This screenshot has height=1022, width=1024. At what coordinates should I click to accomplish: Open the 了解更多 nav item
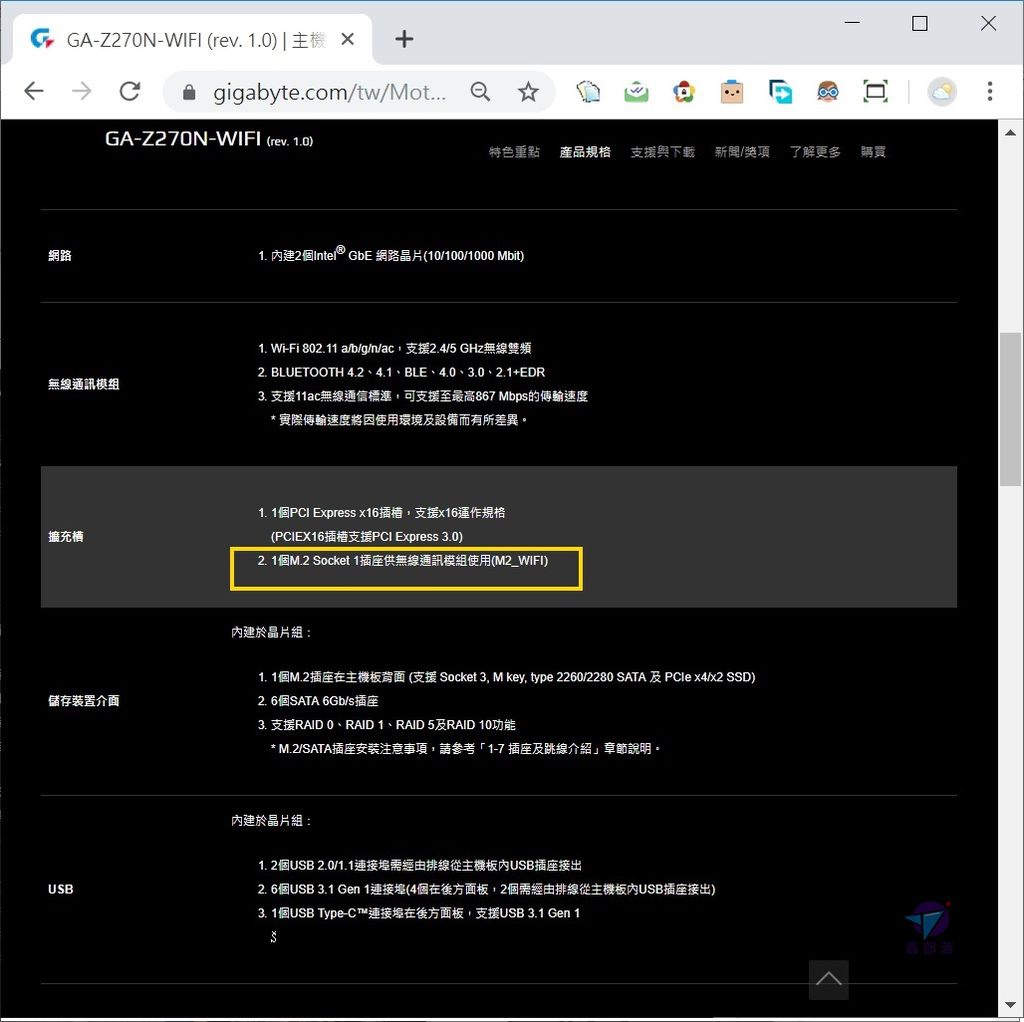tap(814, 152)
